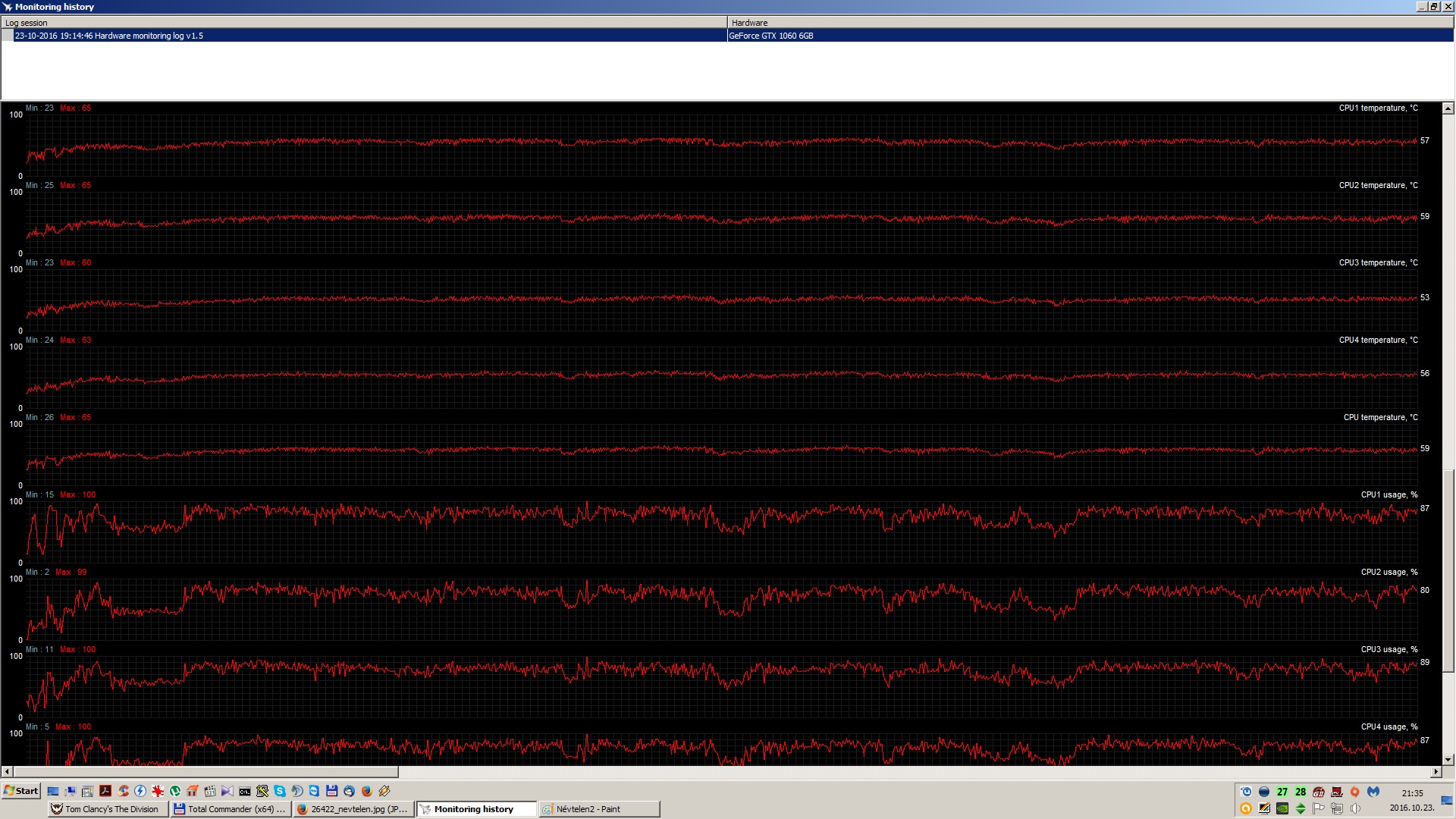Launch Adobe Reader from quick launch
Image resolution: width=1456 pixels, height=819 pixels.
[x=105, y=791]
